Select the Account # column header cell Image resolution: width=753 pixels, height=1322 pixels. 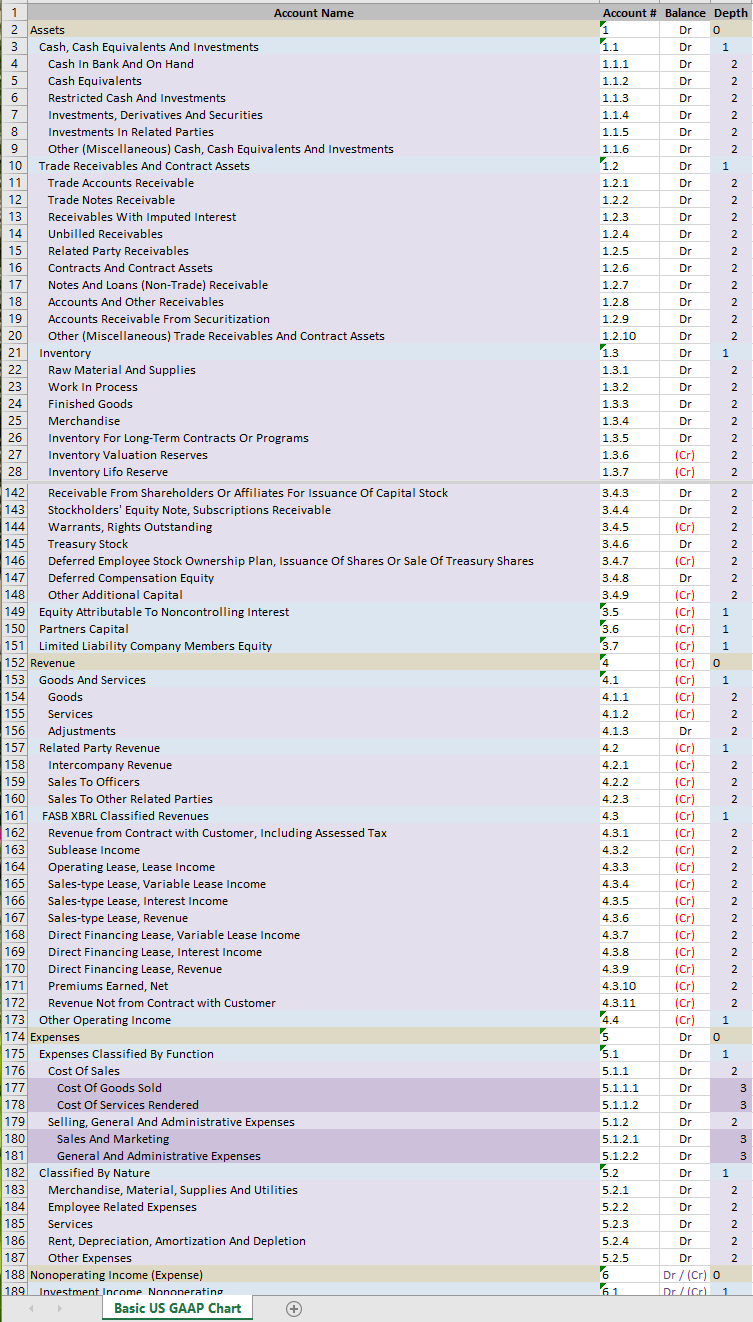629,13
